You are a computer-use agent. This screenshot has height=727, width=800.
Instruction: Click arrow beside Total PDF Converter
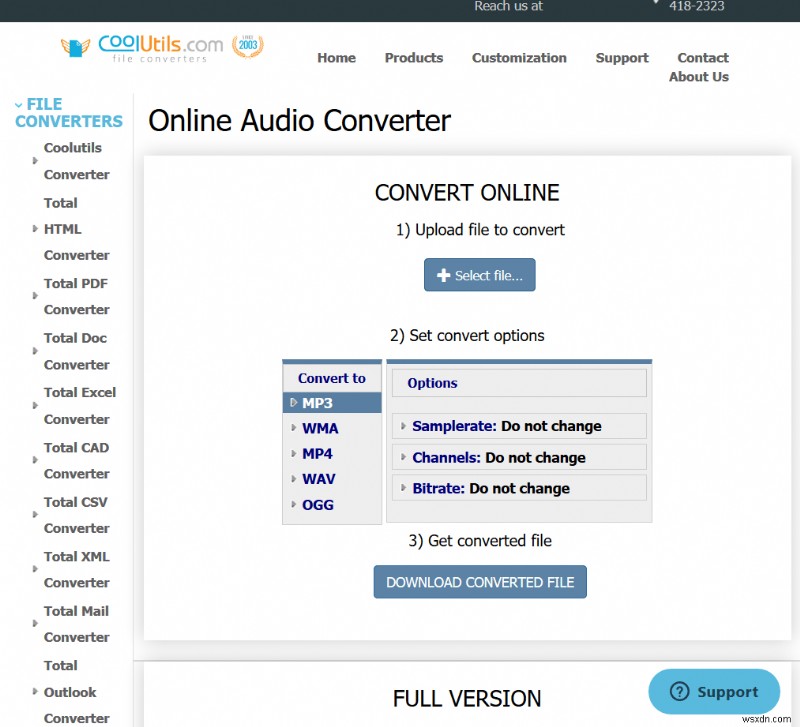pos(35,296)
